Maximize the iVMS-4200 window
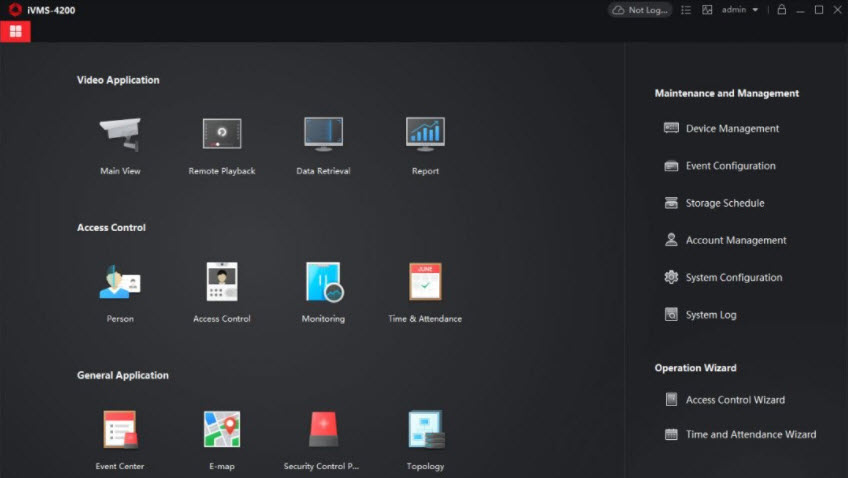The image size is (848, 478). (x=819, y=10)
